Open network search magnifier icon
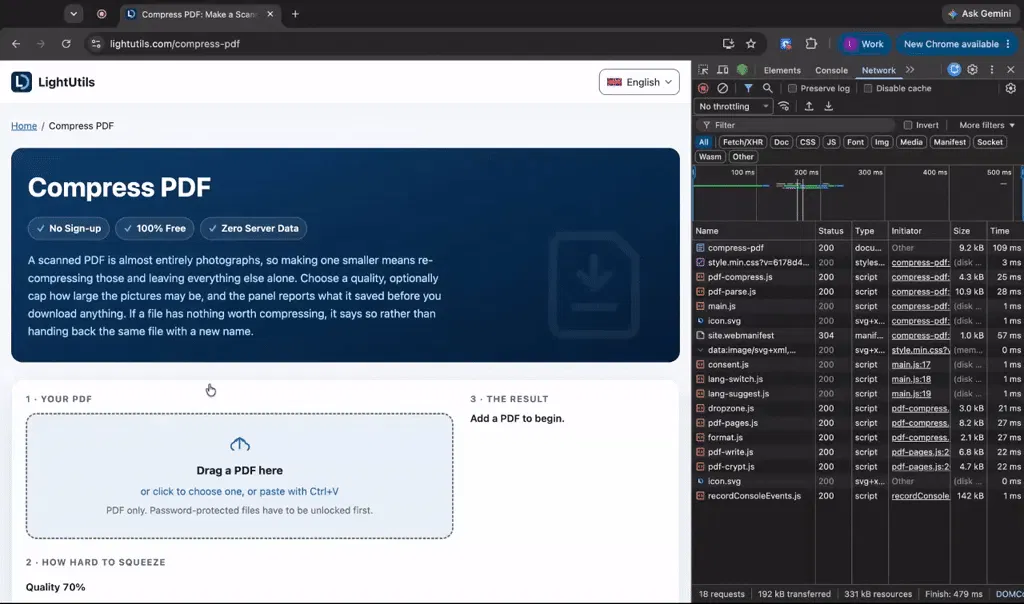This screenshot has width=1024, height=604. pos(767,88)
